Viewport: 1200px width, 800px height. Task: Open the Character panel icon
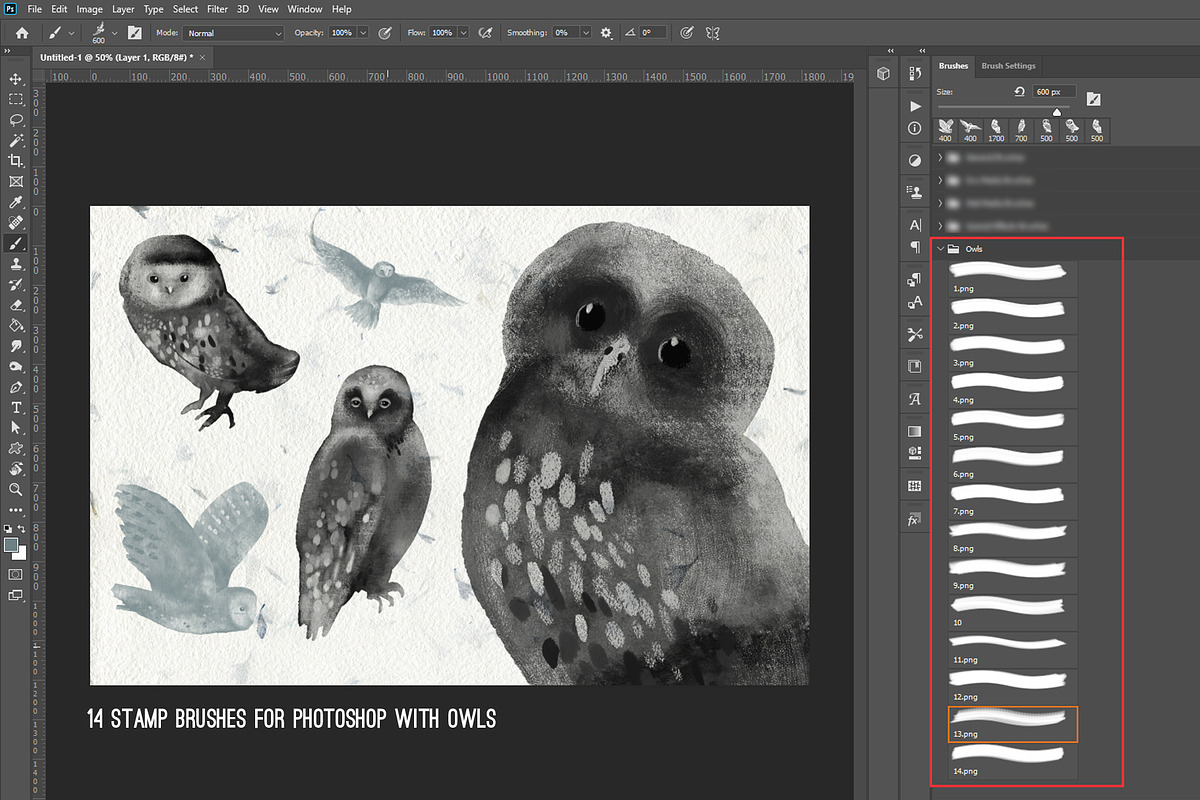(914, 225)
